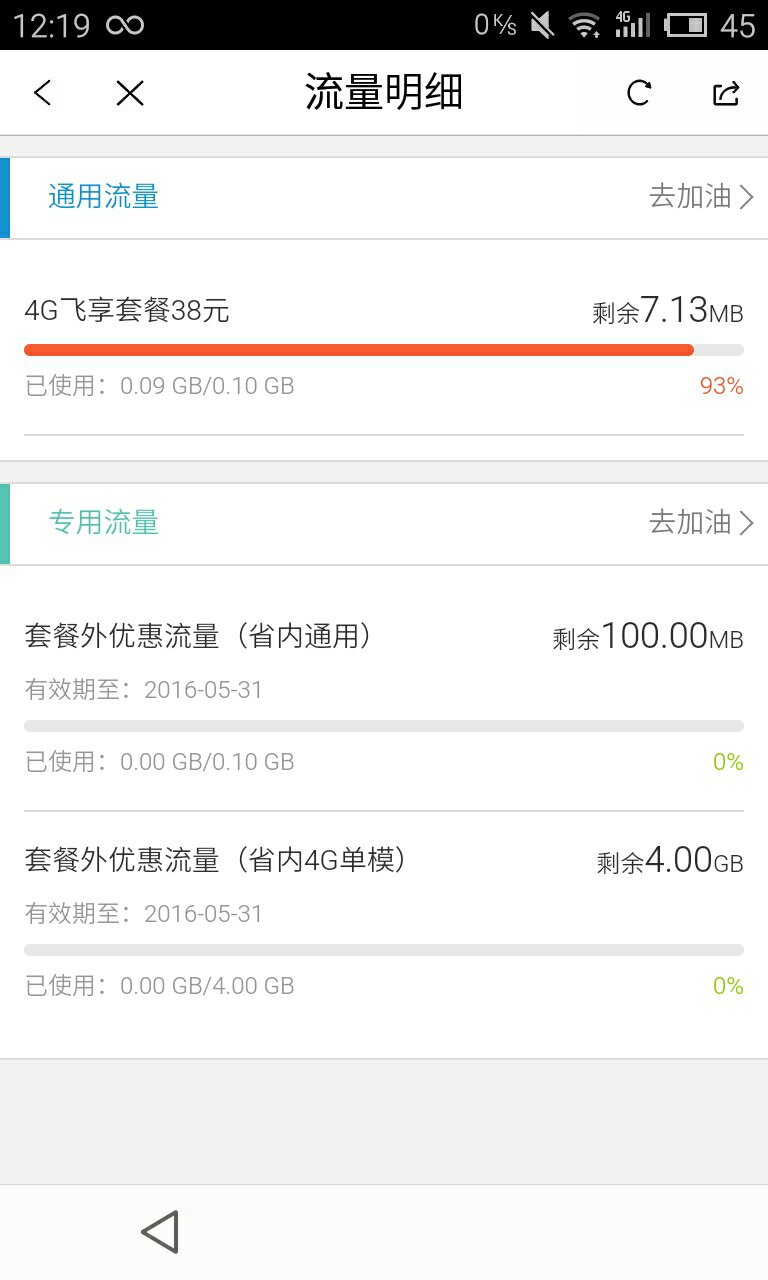
Task: Tap the 剩余4.00GB remaining amount
Action: coord(670,861)
